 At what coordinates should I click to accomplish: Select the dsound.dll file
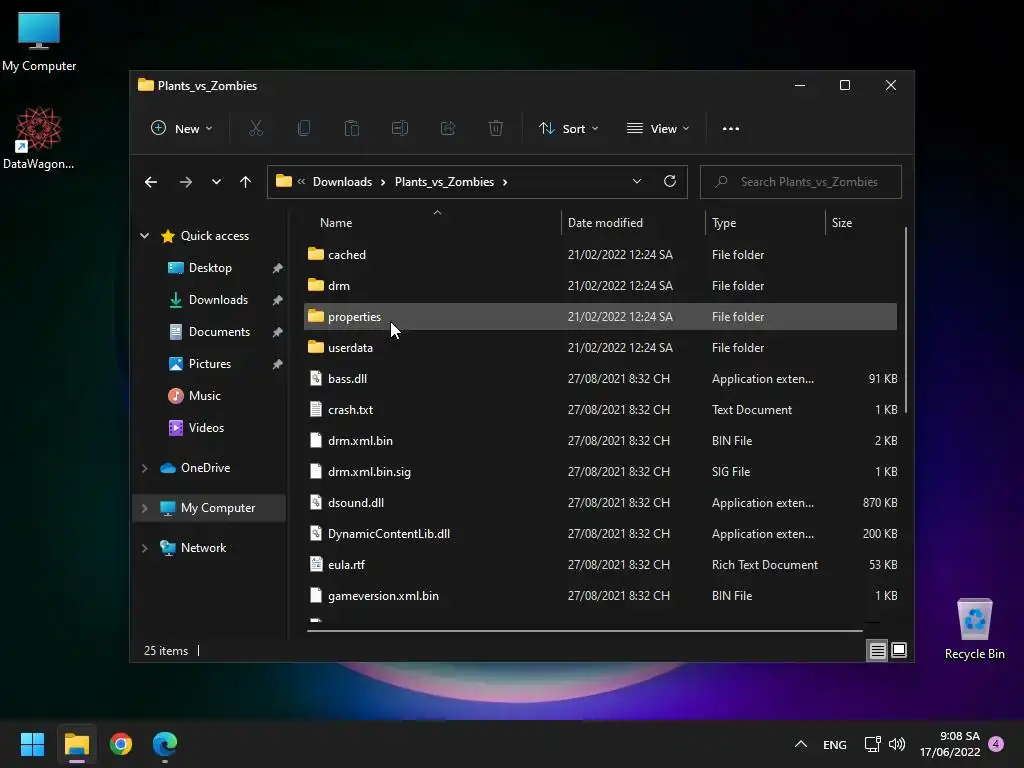(600, 503)
